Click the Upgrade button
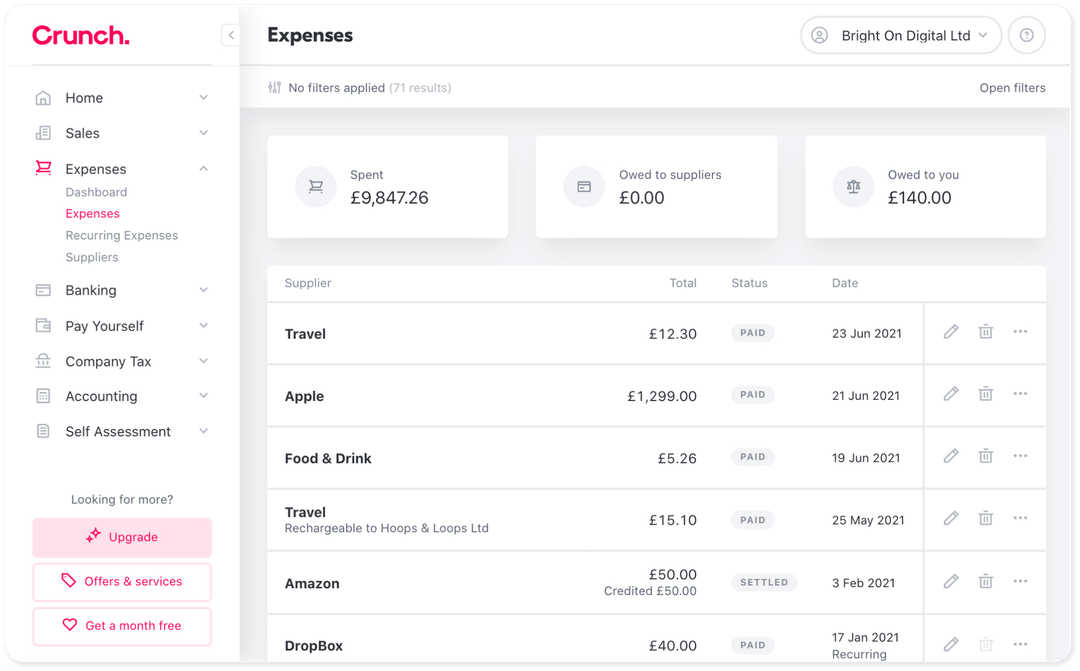This screenshot has width=1080, height=671. tap(121, 537)
